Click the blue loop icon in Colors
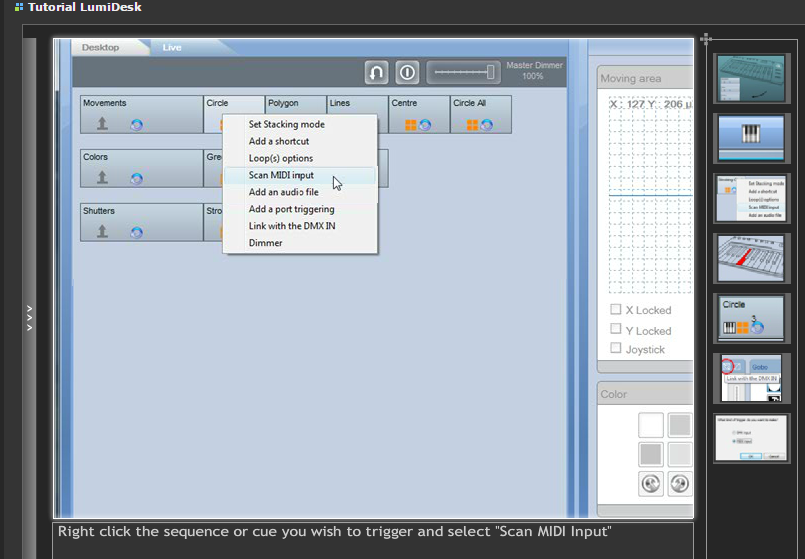Image resolution: width=805 pixels, height=559 pixels. pyautogui.click(x=136, y=178)
